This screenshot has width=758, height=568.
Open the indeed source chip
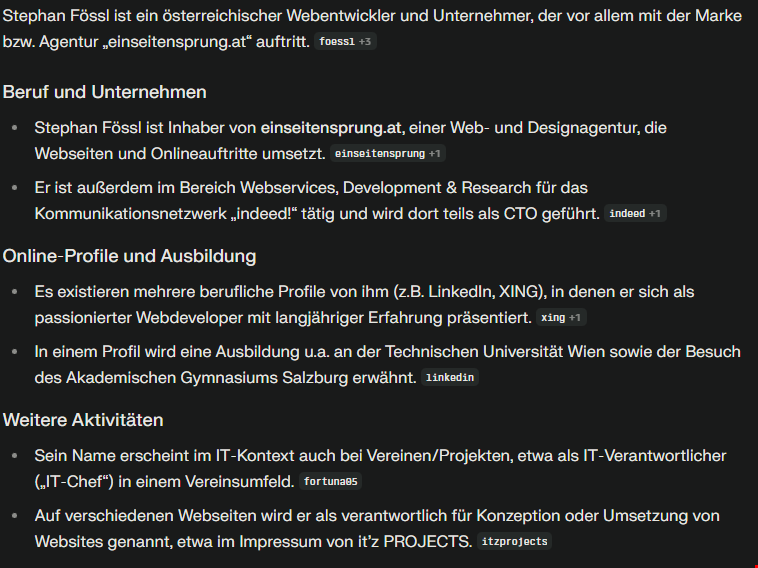(635, 214)
